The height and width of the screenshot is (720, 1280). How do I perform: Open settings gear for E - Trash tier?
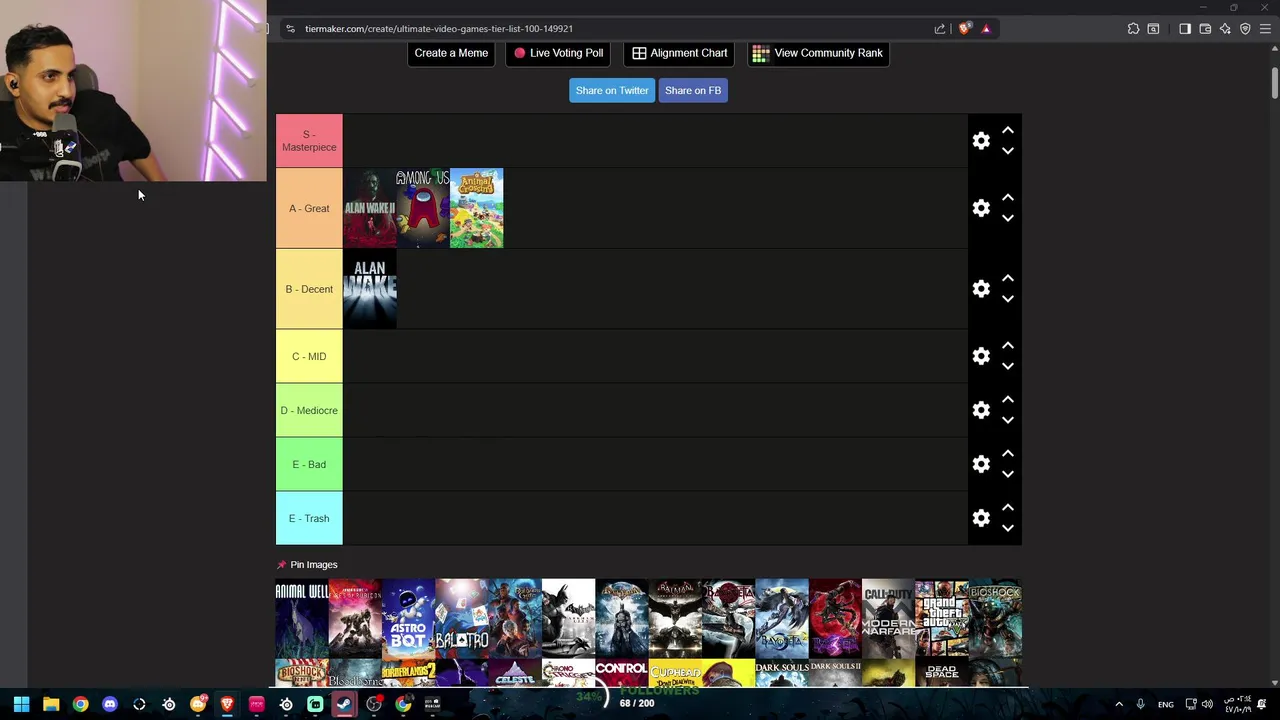[981, 518]
